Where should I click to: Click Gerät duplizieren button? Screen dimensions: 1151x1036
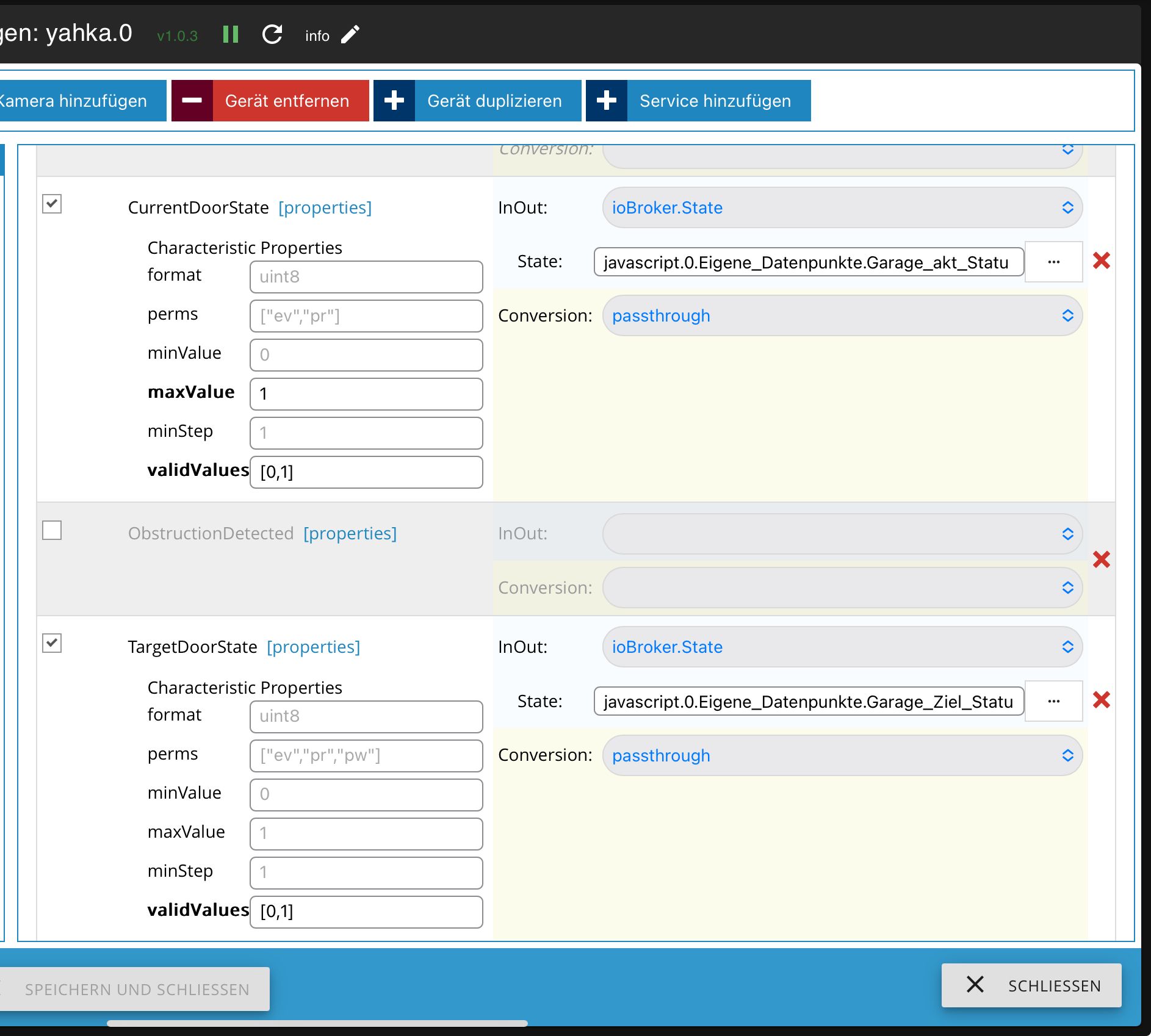click(x=477, y=101)
